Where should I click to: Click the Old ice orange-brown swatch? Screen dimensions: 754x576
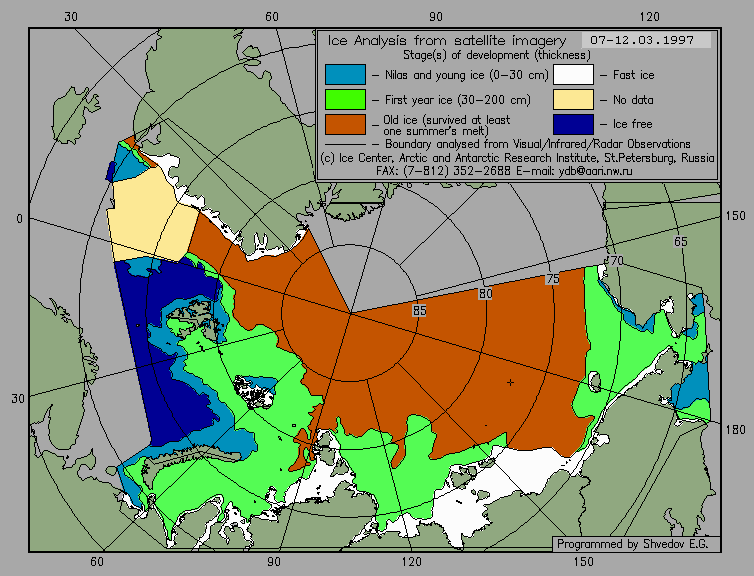tap(345, 124)
